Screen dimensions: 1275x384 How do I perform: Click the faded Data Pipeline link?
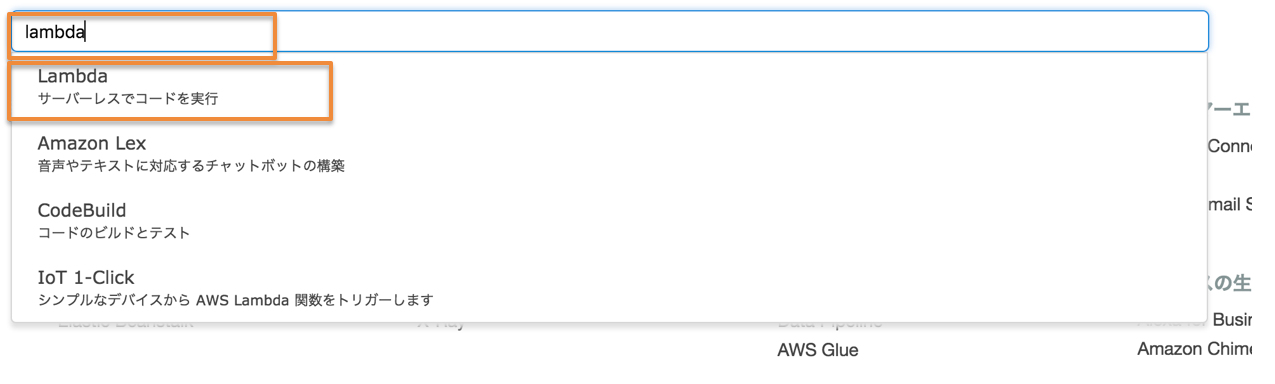pyautogui.click(x=830, y=322)
